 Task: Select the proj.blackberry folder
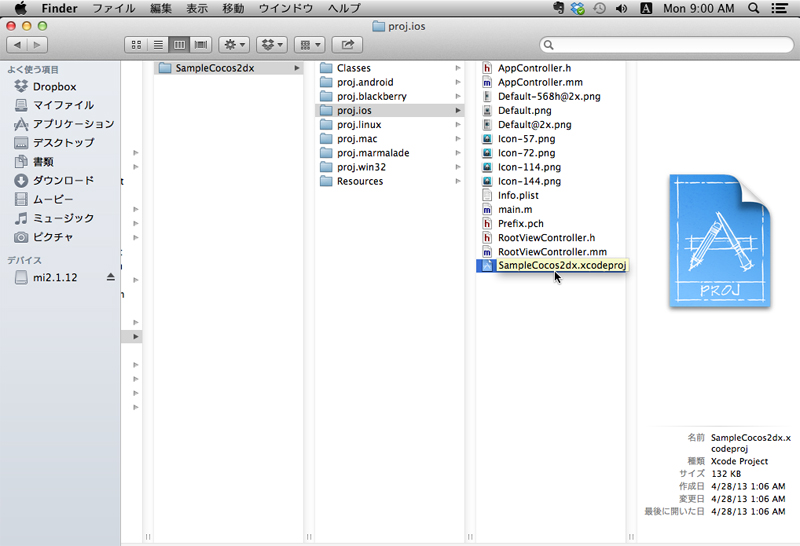[x=389, y=96]
